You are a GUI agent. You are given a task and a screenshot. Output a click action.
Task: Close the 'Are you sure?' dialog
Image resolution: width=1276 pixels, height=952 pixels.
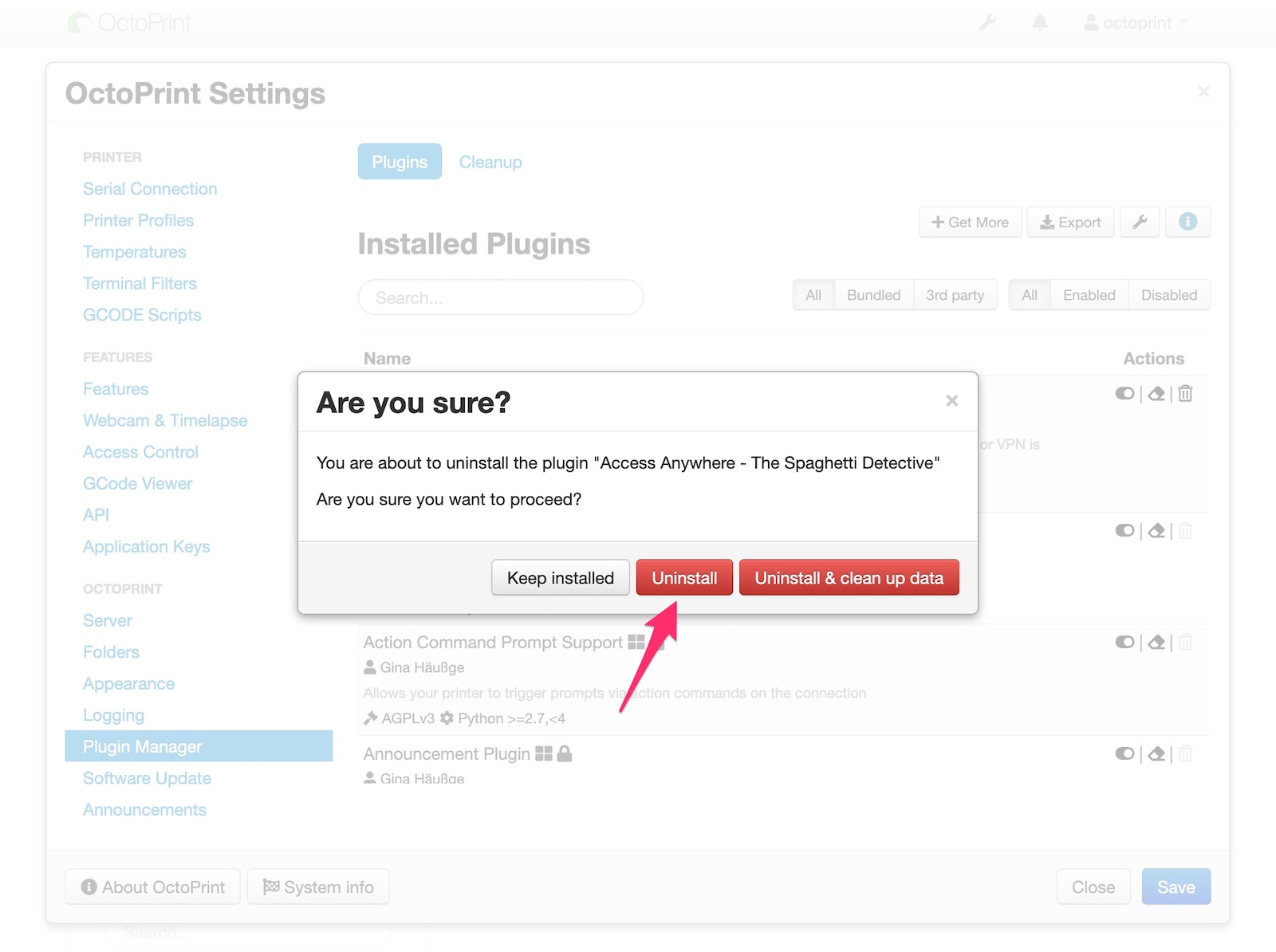pyautogui.click(x=951, y=401)
